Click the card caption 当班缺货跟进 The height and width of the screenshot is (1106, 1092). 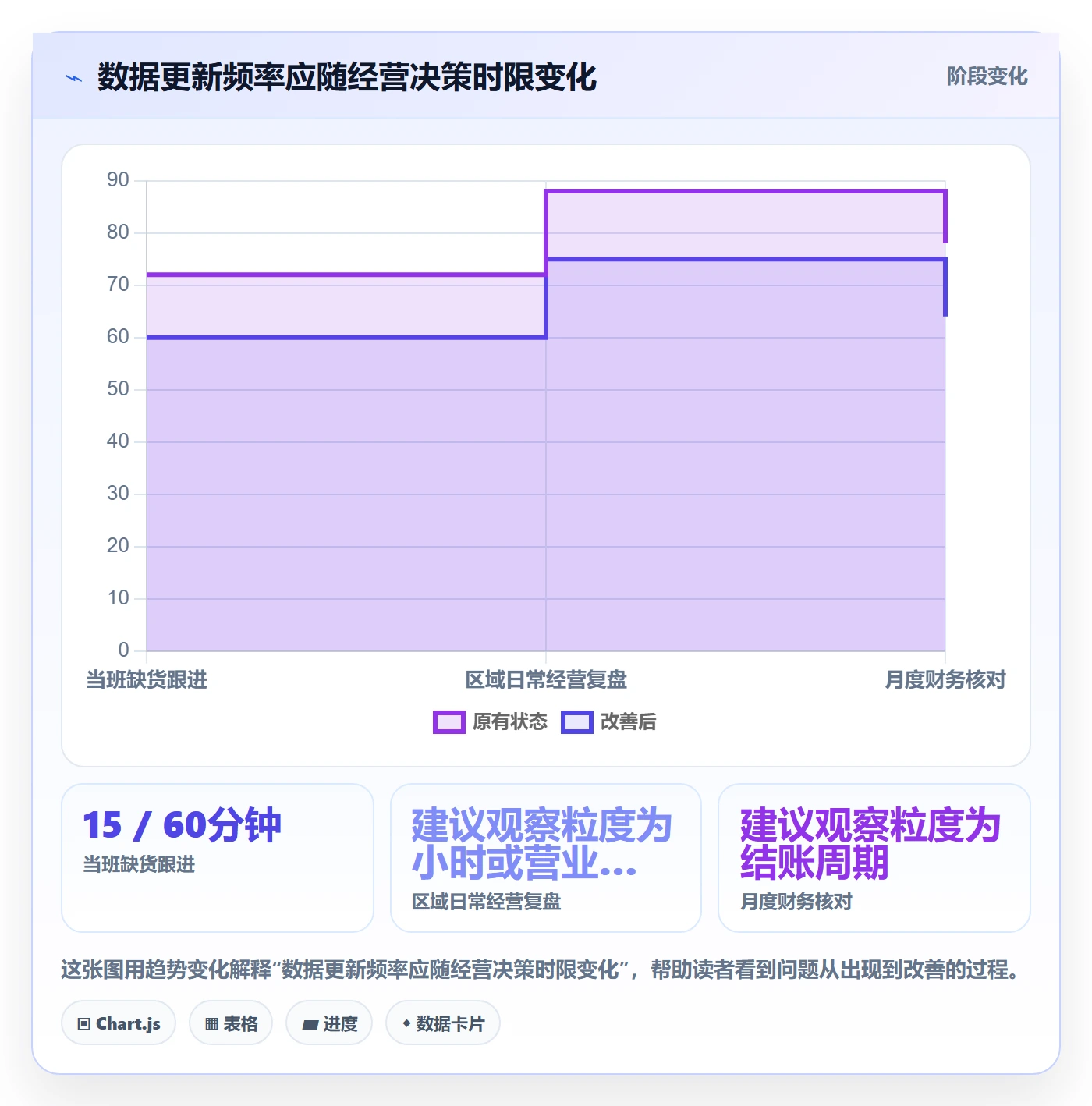pyautogui.click(x=139, y=864)
